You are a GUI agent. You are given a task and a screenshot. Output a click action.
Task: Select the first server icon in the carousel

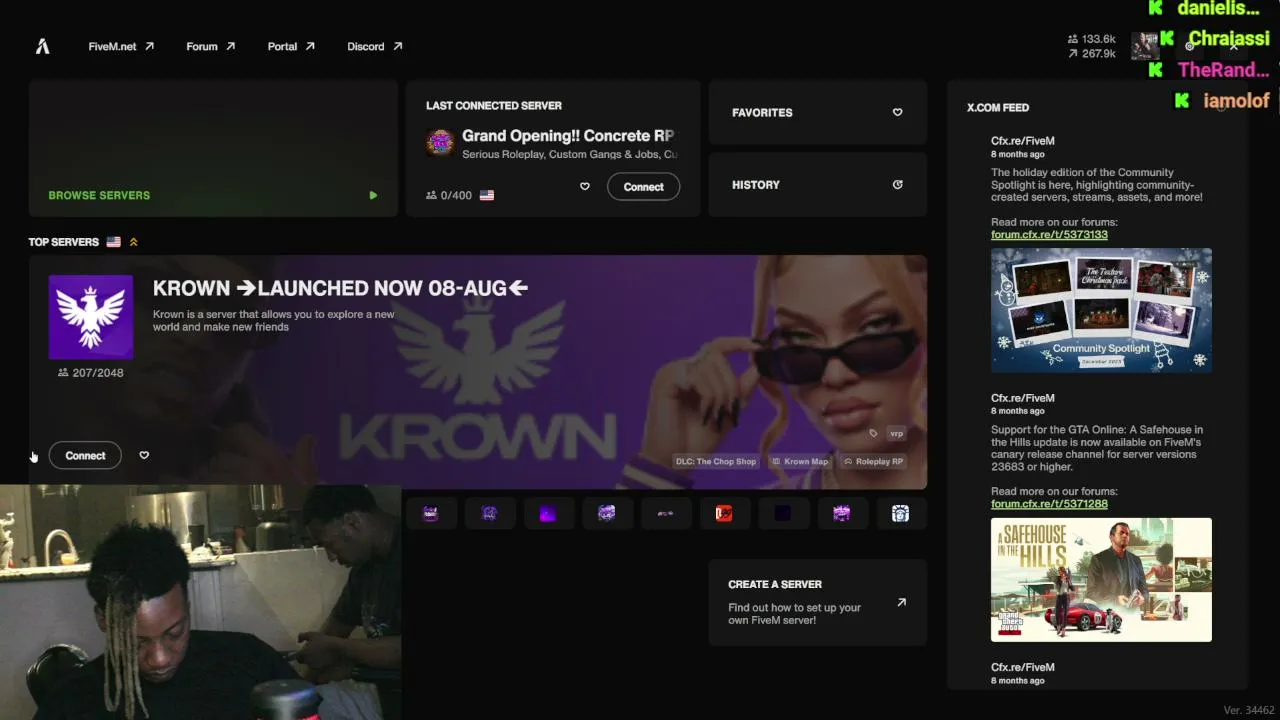[x=431, y=513]
